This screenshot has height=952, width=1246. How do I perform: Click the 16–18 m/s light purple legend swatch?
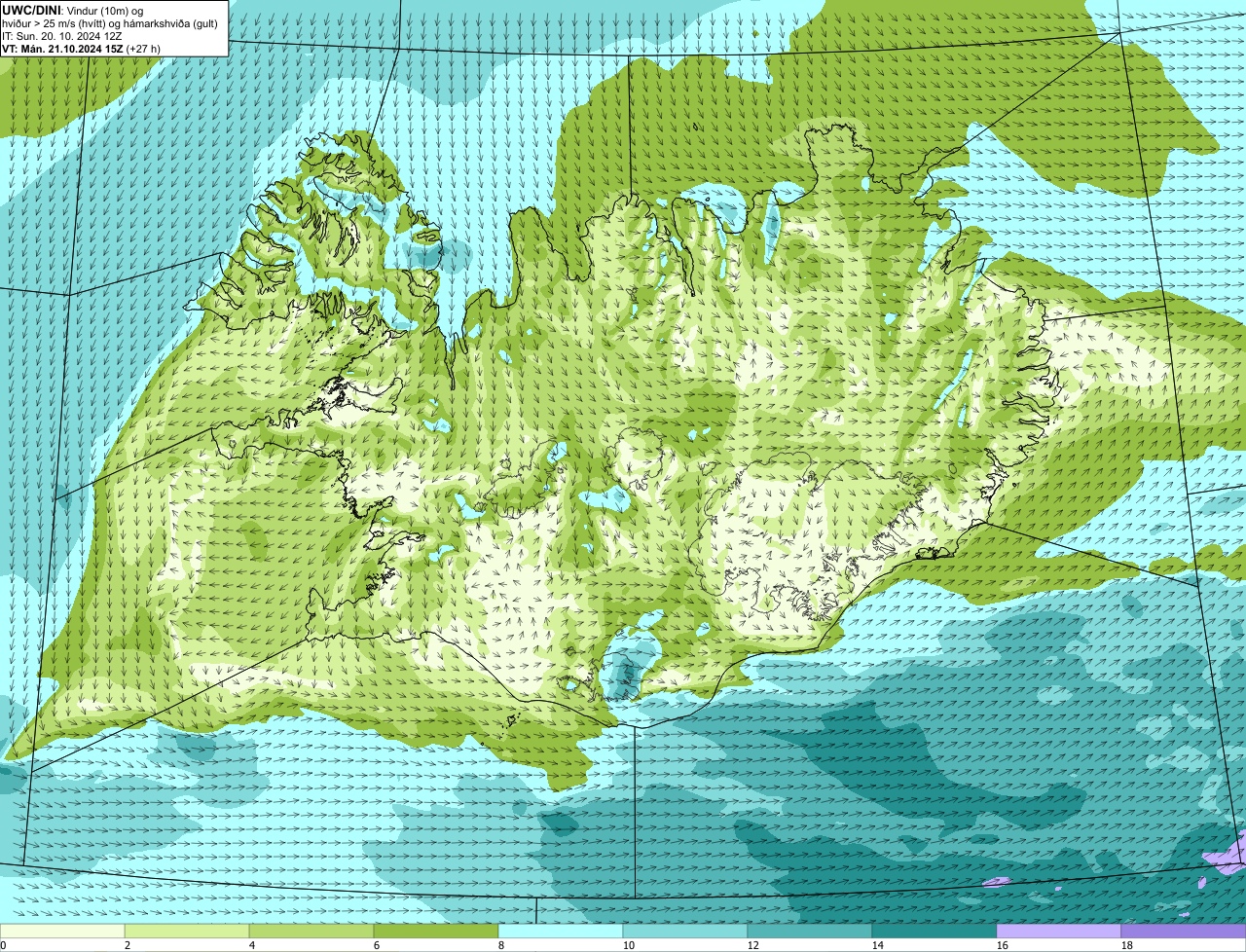click(x=1059, y=931)
